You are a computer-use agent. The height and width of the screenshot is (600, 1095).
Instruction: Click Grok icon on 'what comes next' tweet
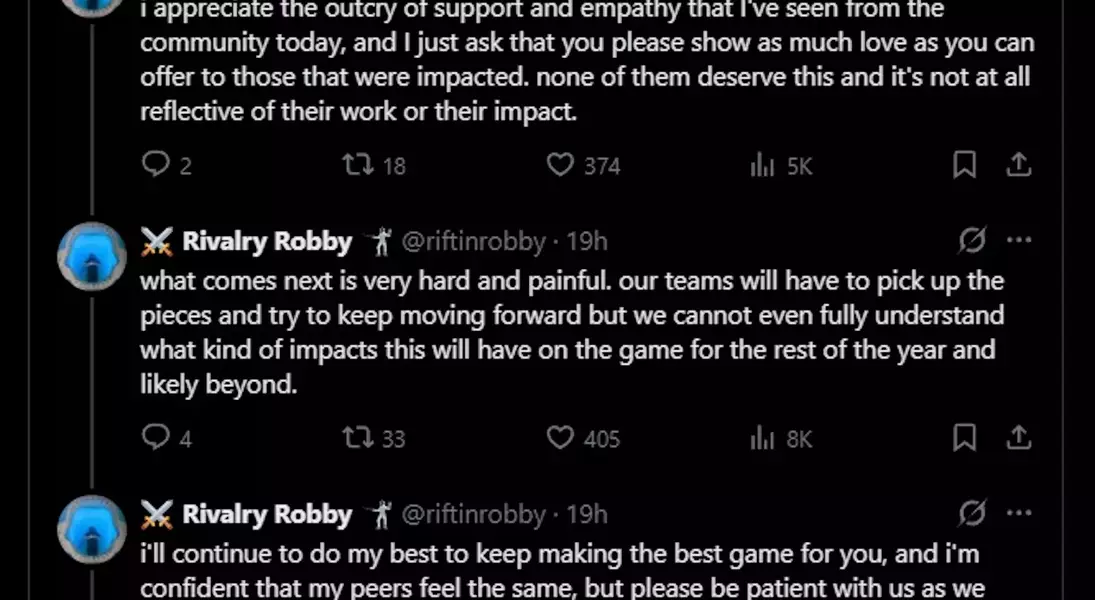click(972, 241)
